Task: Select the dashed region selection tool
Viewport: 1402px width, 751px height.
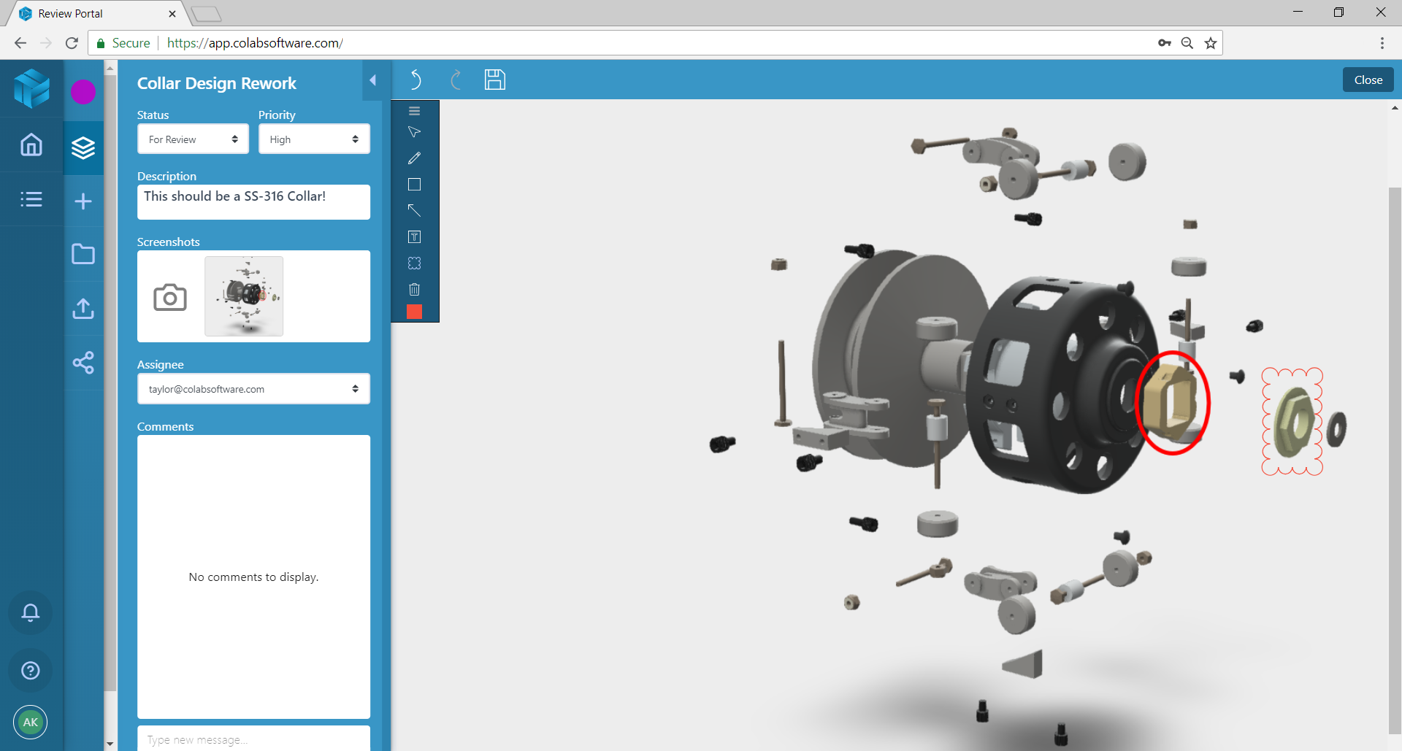Action: tap(414, 263)
